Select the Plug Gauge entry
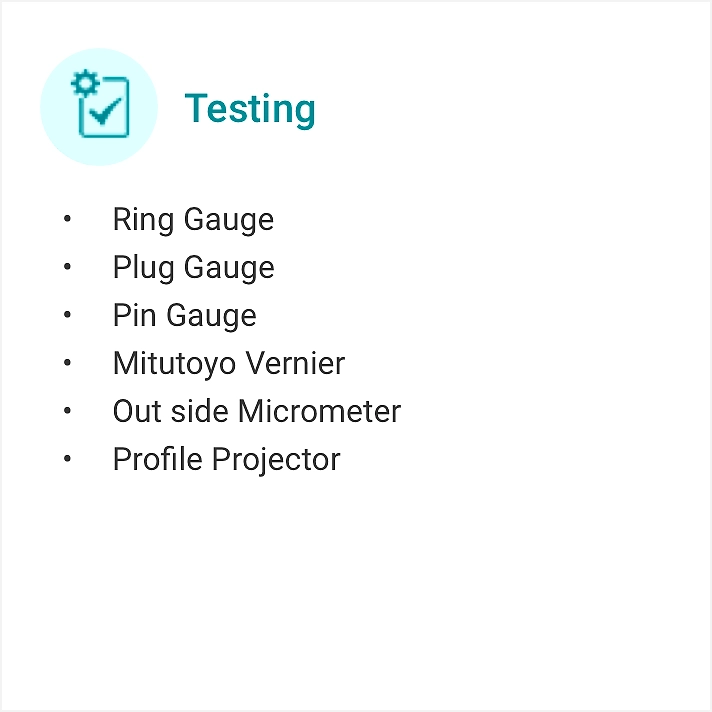The height and width of the screenshot is (712, 712). tap(193, 268)
